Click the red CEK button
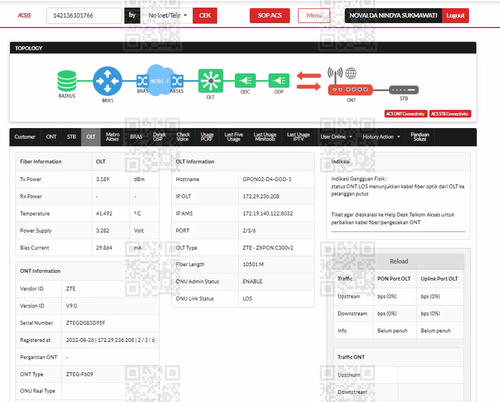The height and width of the screenshot is (402, 500). (205, 15)
